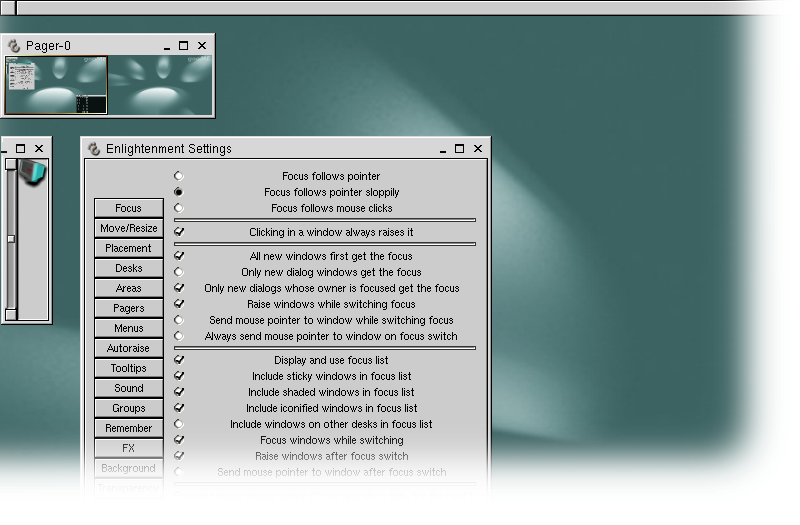Click the Pager-0 title bar logo icon
The width and height of the screenshot is (800, 525).
click(14, 46)
